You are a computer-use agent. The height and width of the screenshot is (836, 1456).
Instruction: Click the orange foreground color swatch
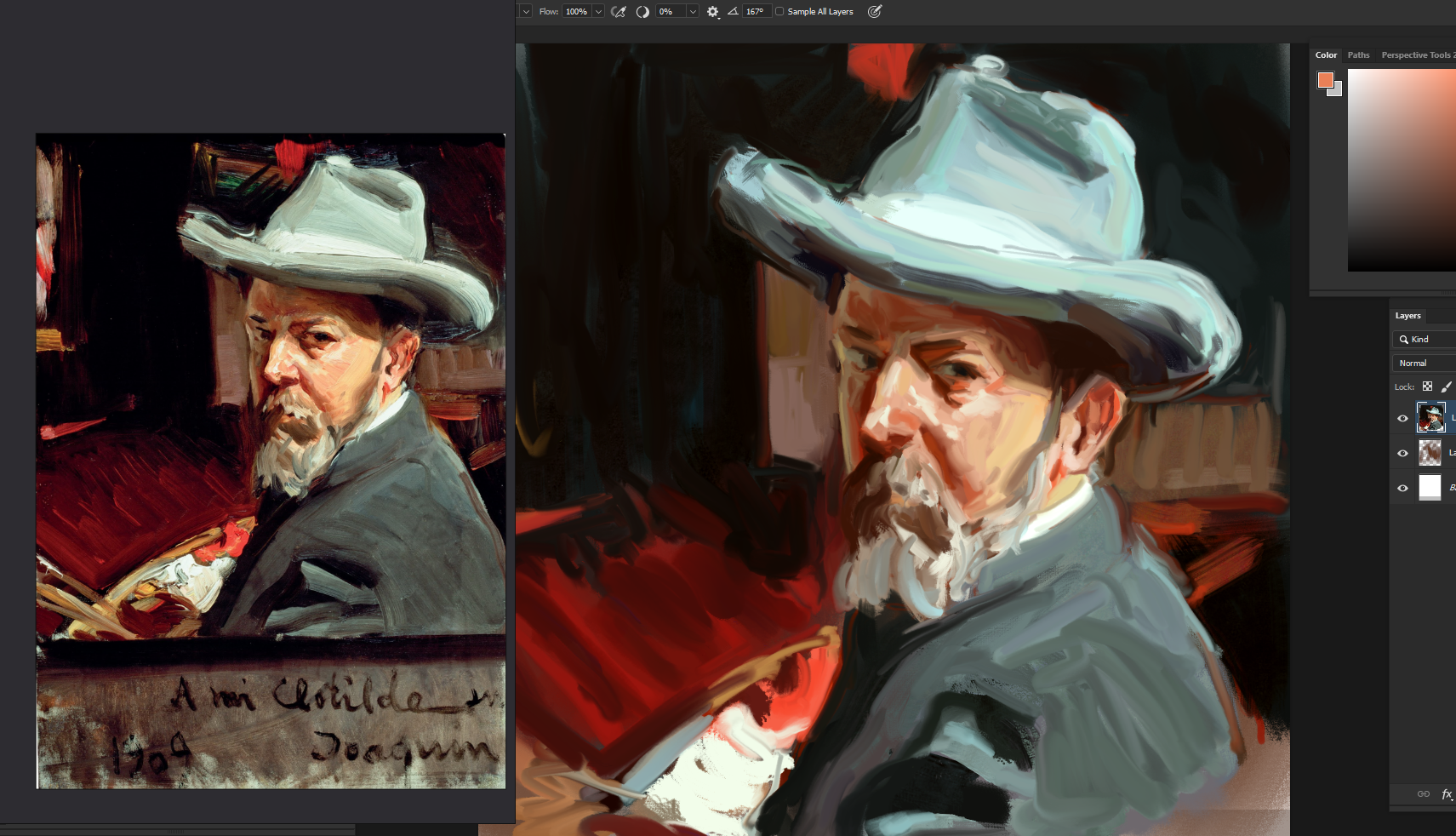tap(1325, 80)
